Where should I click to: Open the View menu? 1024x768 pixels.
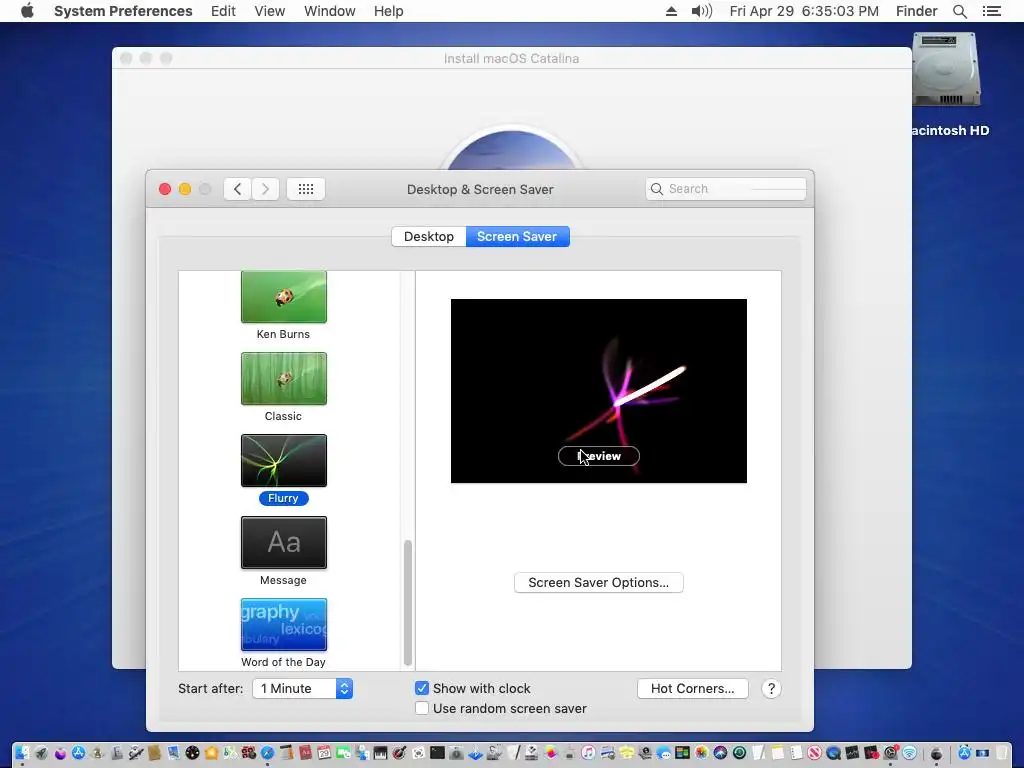270,11
